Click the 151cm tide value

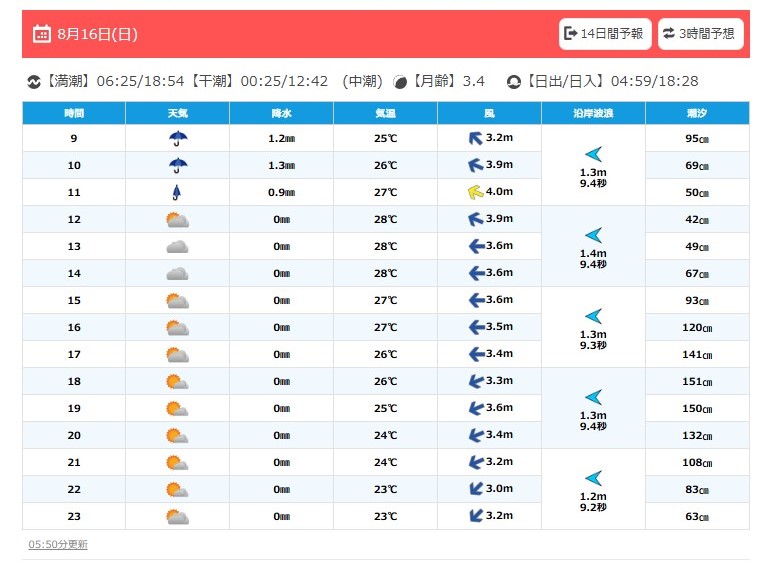click(697, 381)
